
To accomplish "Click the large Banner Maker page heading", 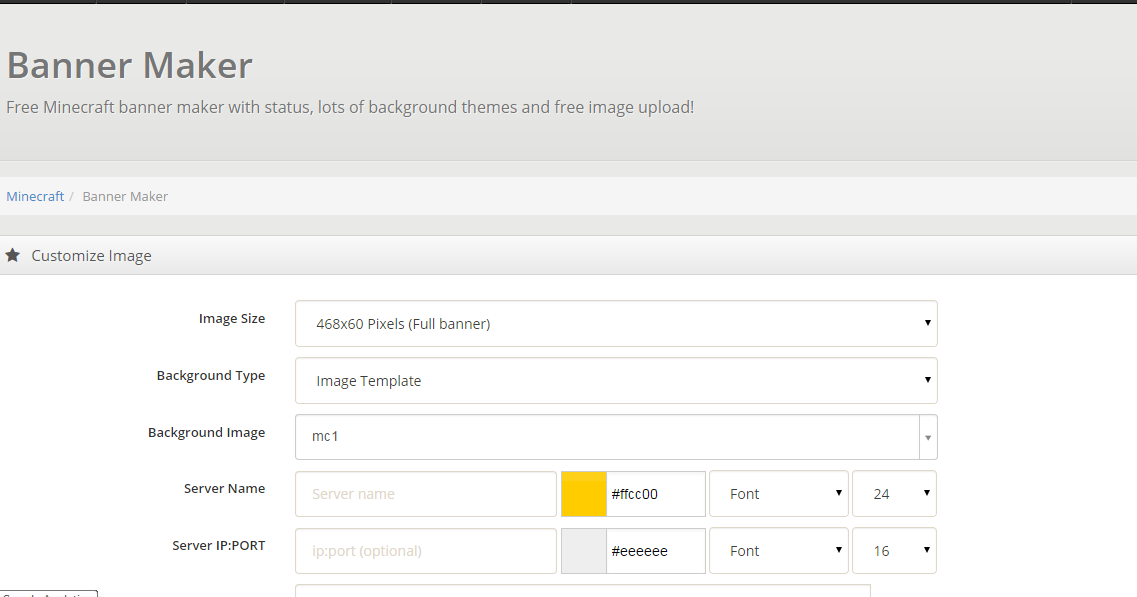I will pyautogui.click(x=130, y=66).
